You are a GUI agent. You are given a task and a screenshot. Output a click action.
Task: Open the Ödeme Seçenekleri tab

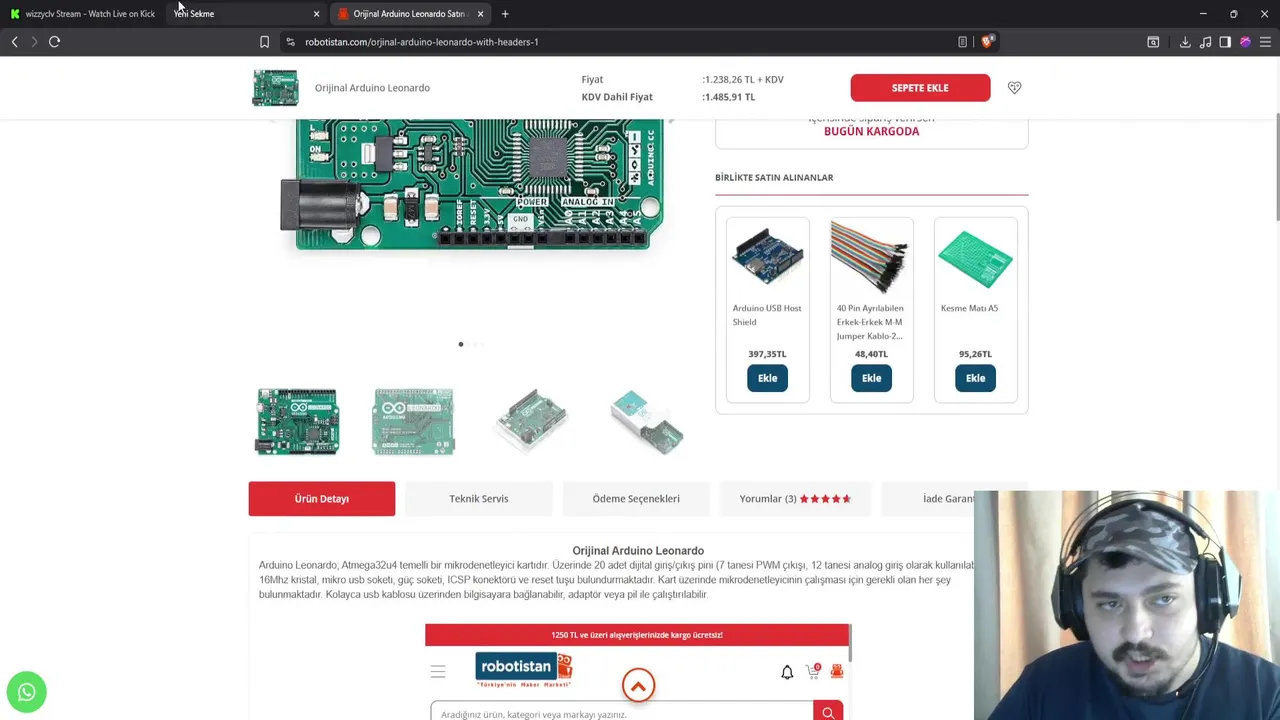point(636,498)
